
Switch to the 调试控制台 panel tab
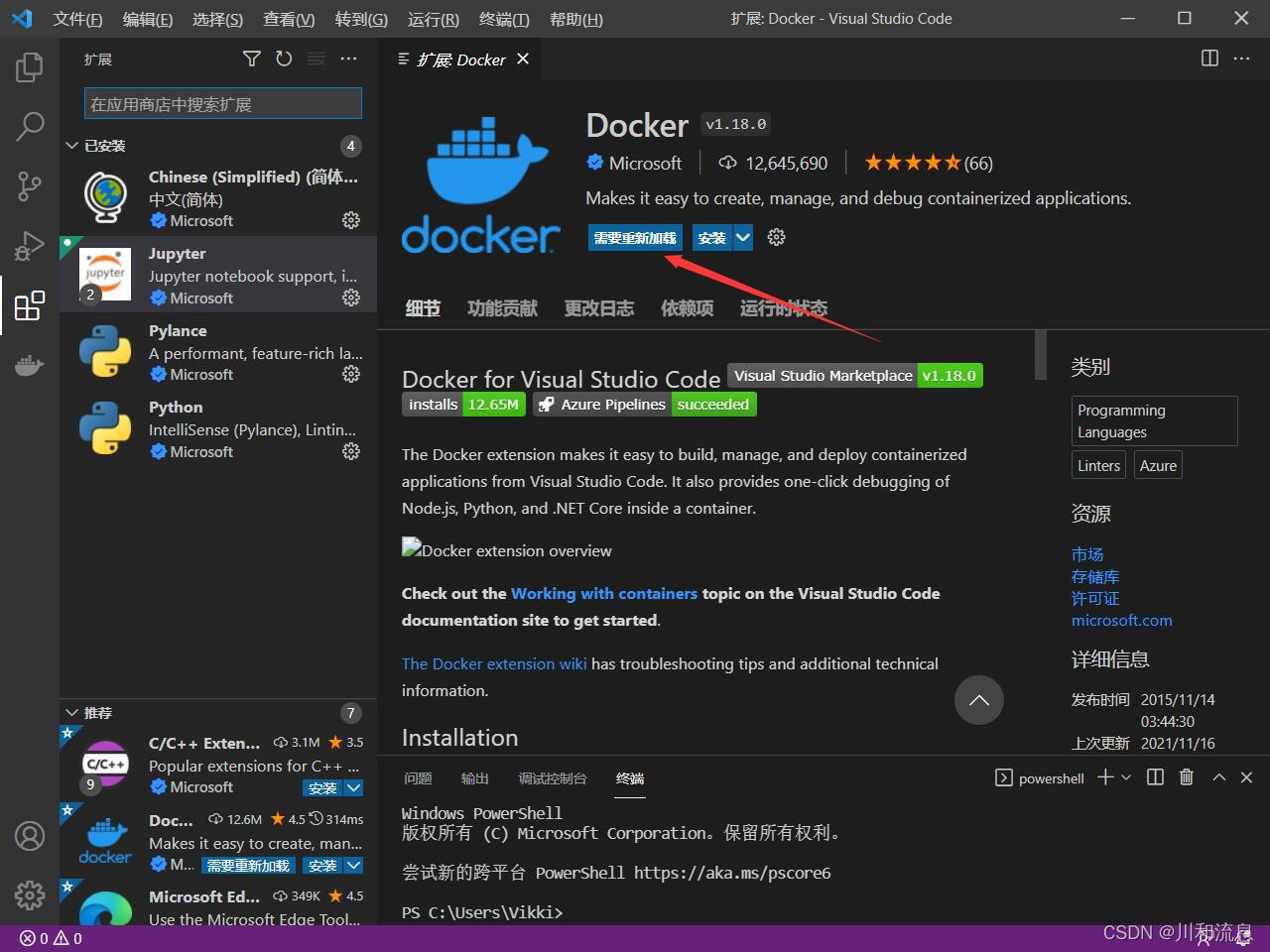pyautogui.click(x=553, y=778)
